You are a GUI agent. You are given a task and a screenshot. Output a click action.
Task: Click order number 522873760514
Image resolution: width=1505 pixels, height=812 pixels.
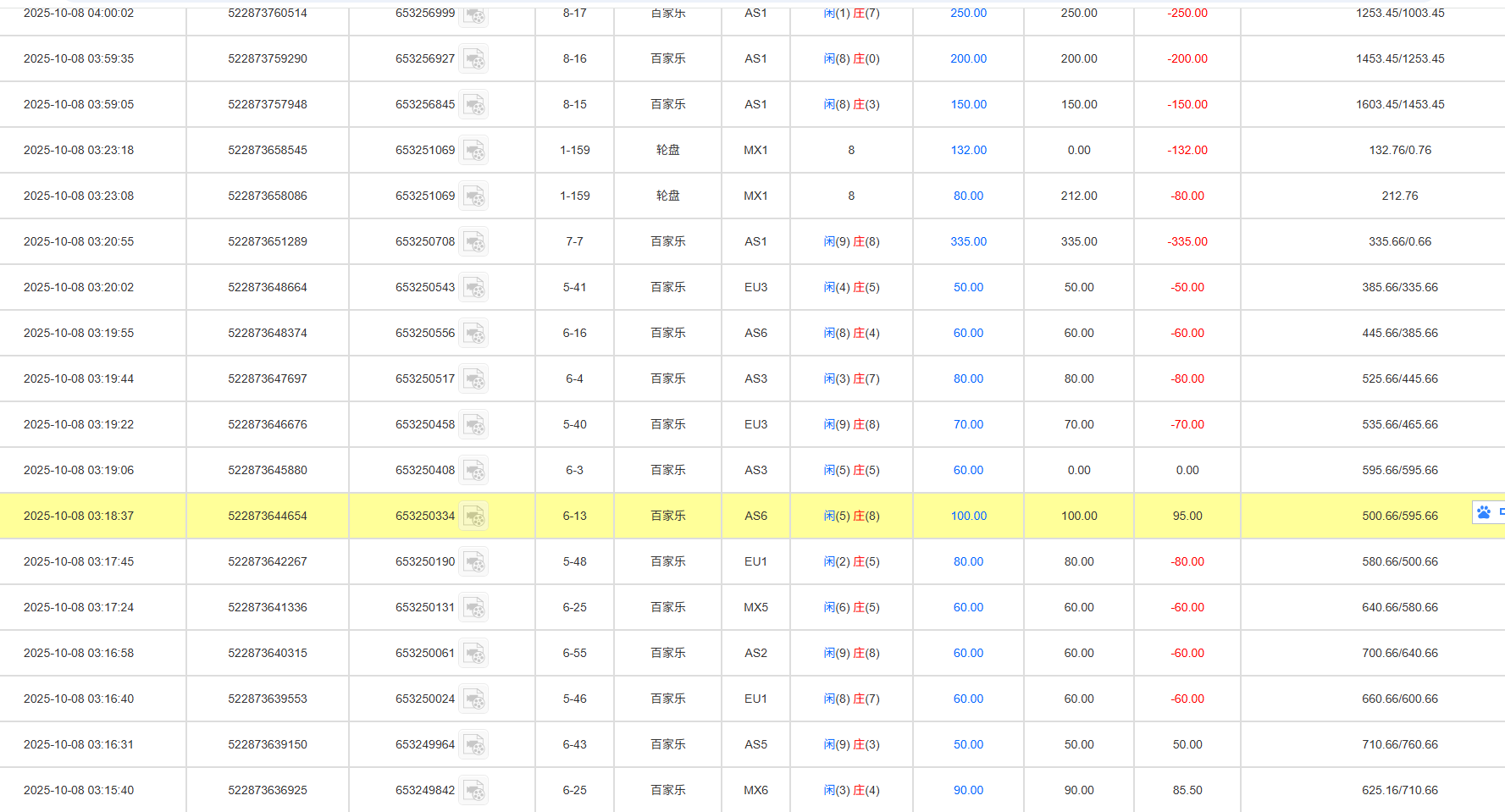(267, 13)
